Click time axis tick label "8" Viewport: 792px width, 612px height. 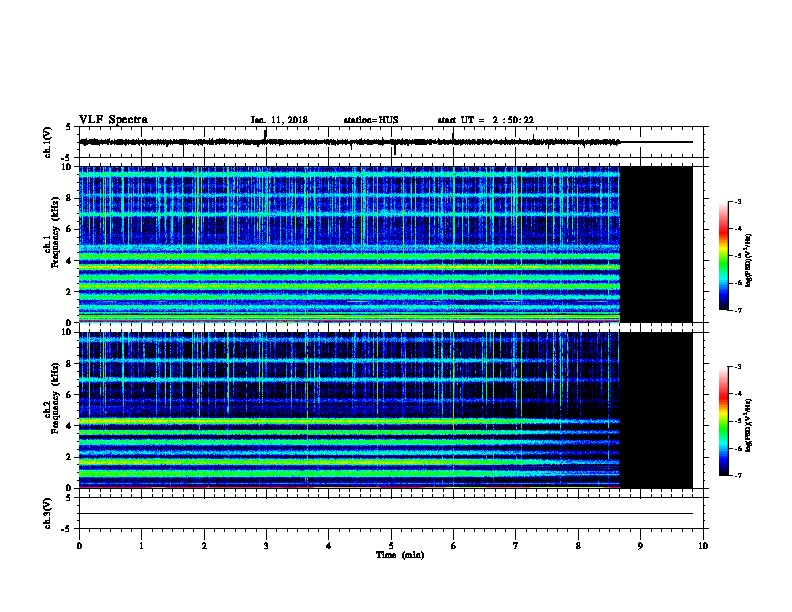click(x=578, y=546)
